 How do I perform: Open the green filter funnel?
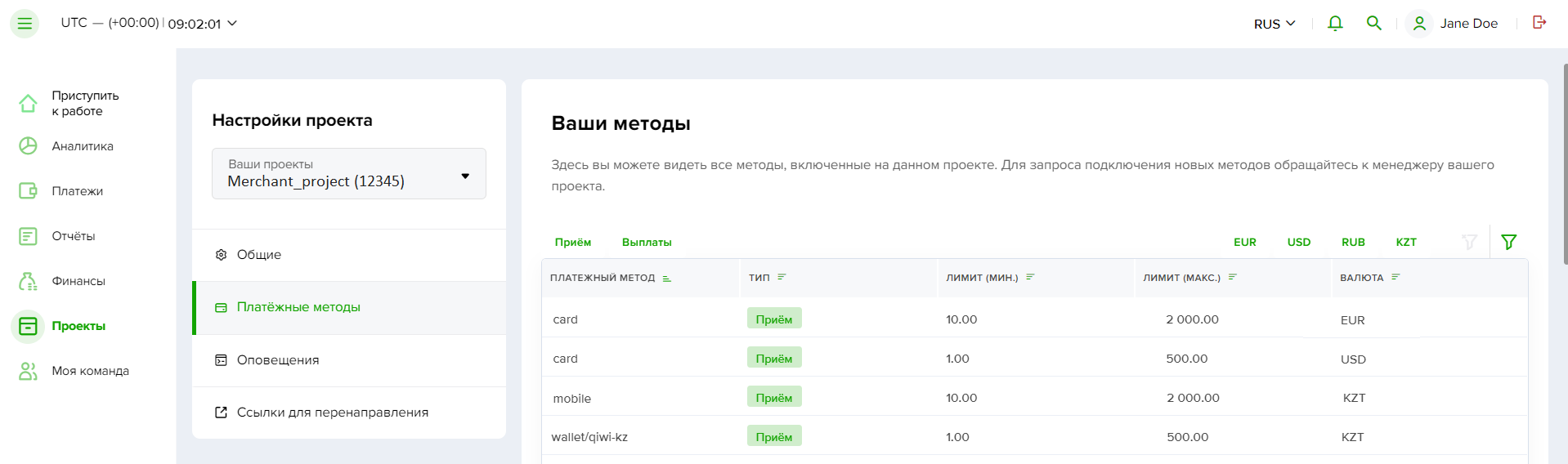click(1509, 242)
